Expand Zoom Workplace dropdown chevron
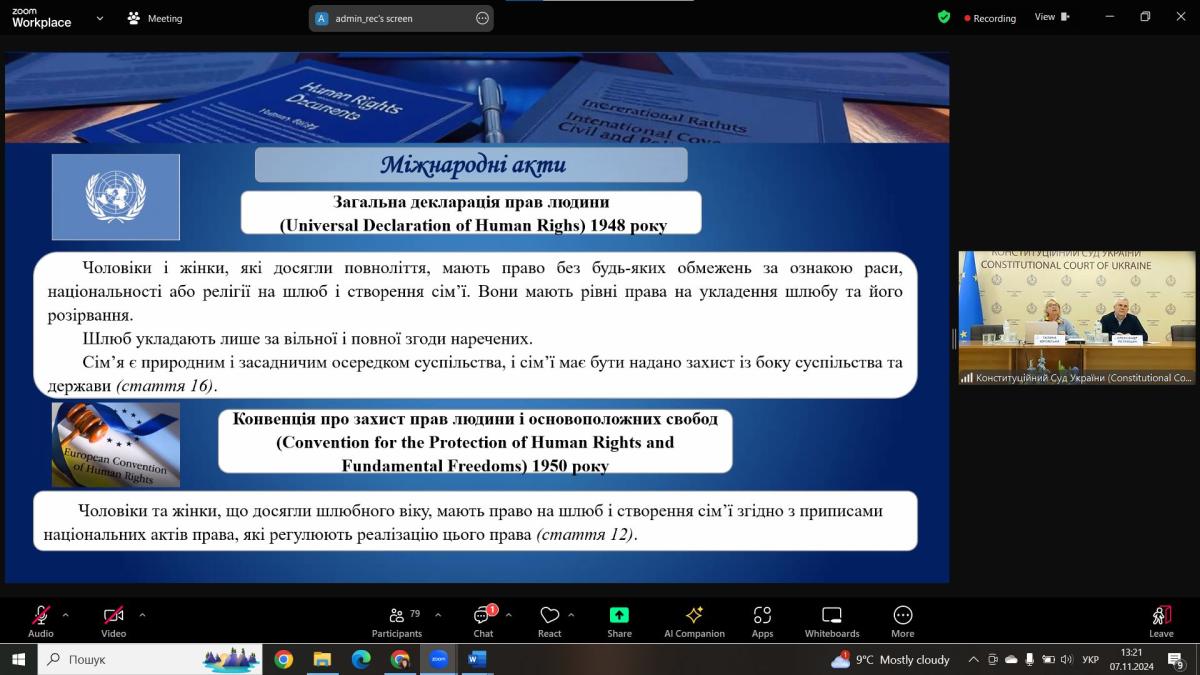 click(x=98, y=18)
